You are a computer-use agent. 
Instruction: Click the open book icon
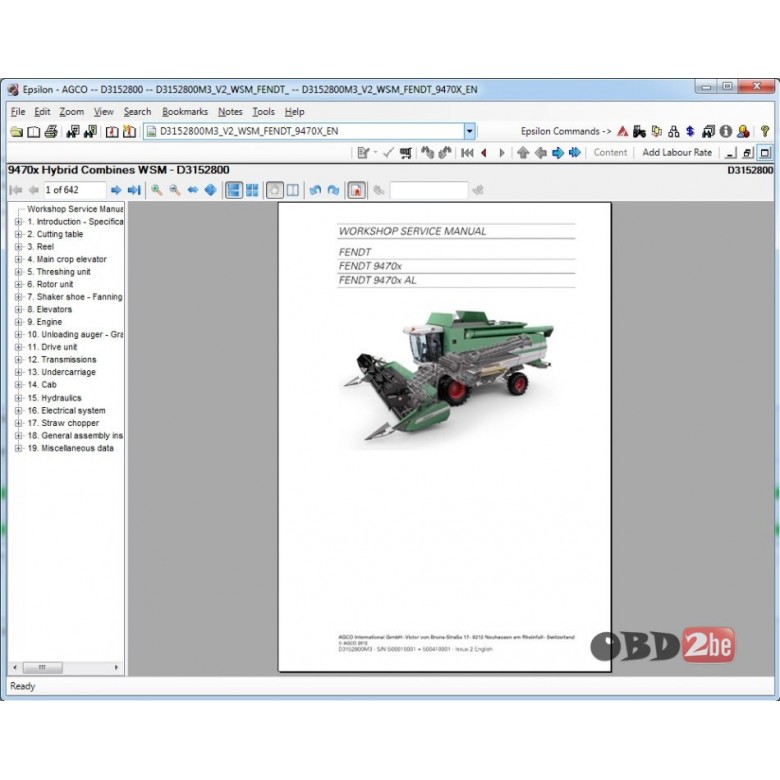pyautogui.click(x=33, y=132)
